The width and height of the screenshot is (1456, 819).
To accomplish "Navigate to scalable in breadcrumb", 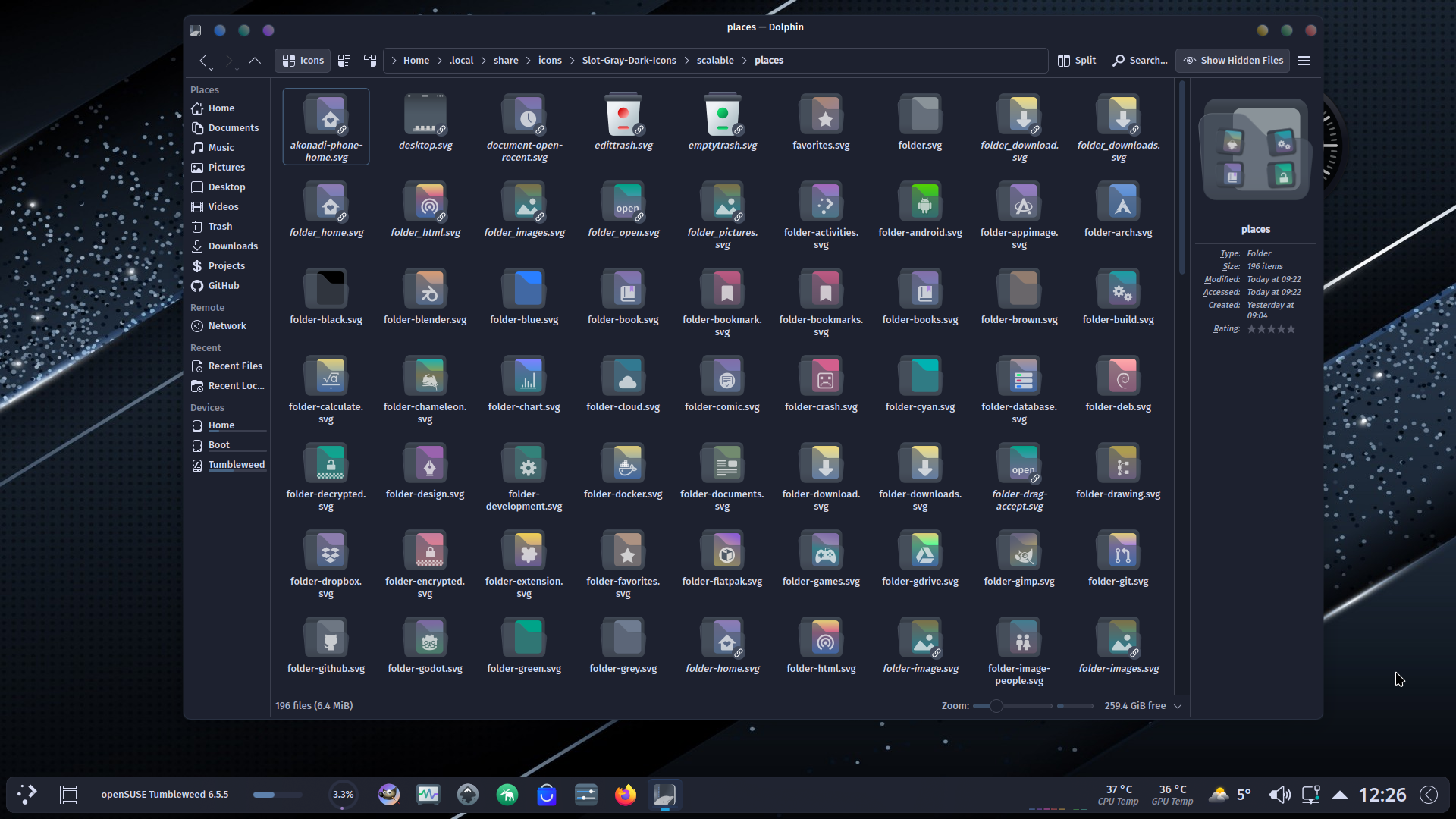I will [x=715, y=61].
